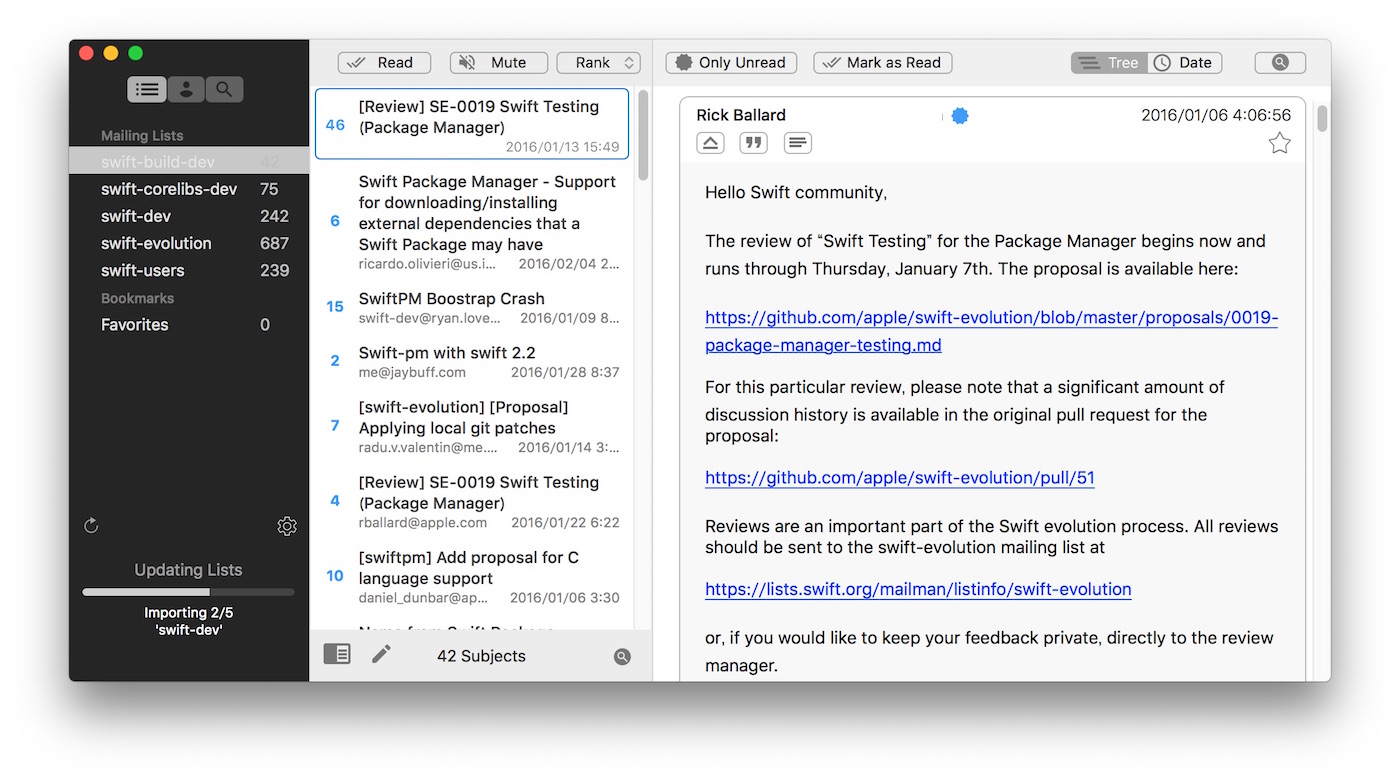Open Add proposal for C language support thread
The width and height of the screenshot is (1400, 780).
pos(472,576)
